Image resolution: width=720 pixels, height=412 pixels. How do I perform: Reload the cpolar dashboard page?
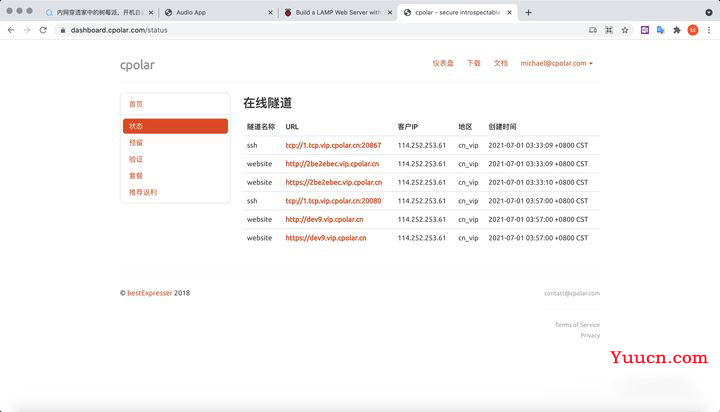[43, 30]
